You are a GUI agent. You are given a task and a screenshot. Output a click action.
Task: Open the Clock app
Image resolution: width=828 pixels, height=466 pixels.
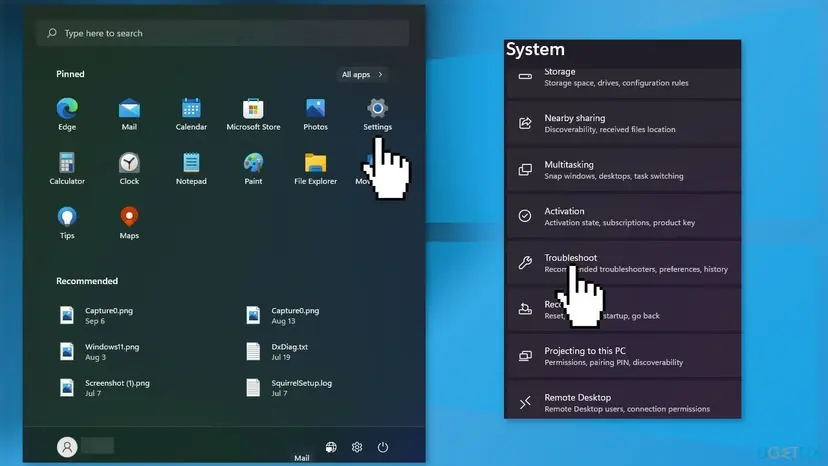(x=129, y=169)
